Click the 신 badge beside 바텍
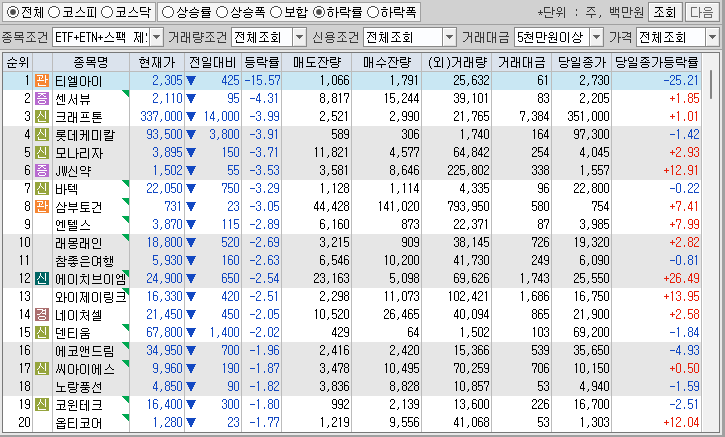Screen dimensions: 725x437 tap(42, 189)
